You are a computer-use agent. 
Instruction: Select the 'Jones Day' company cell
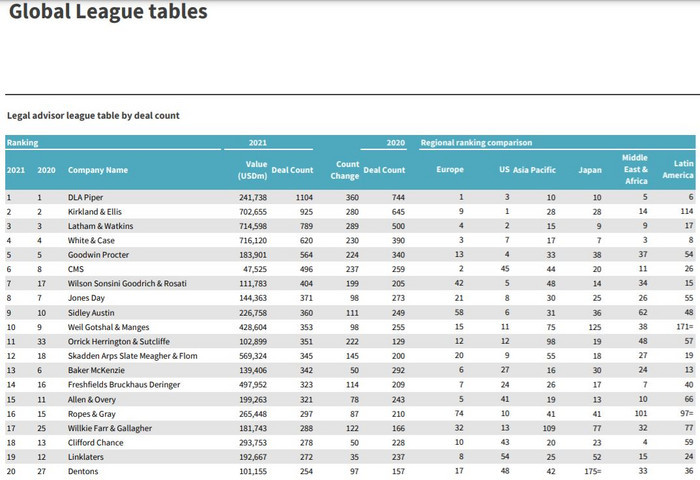pyautogui.click(x=86, y=298)
